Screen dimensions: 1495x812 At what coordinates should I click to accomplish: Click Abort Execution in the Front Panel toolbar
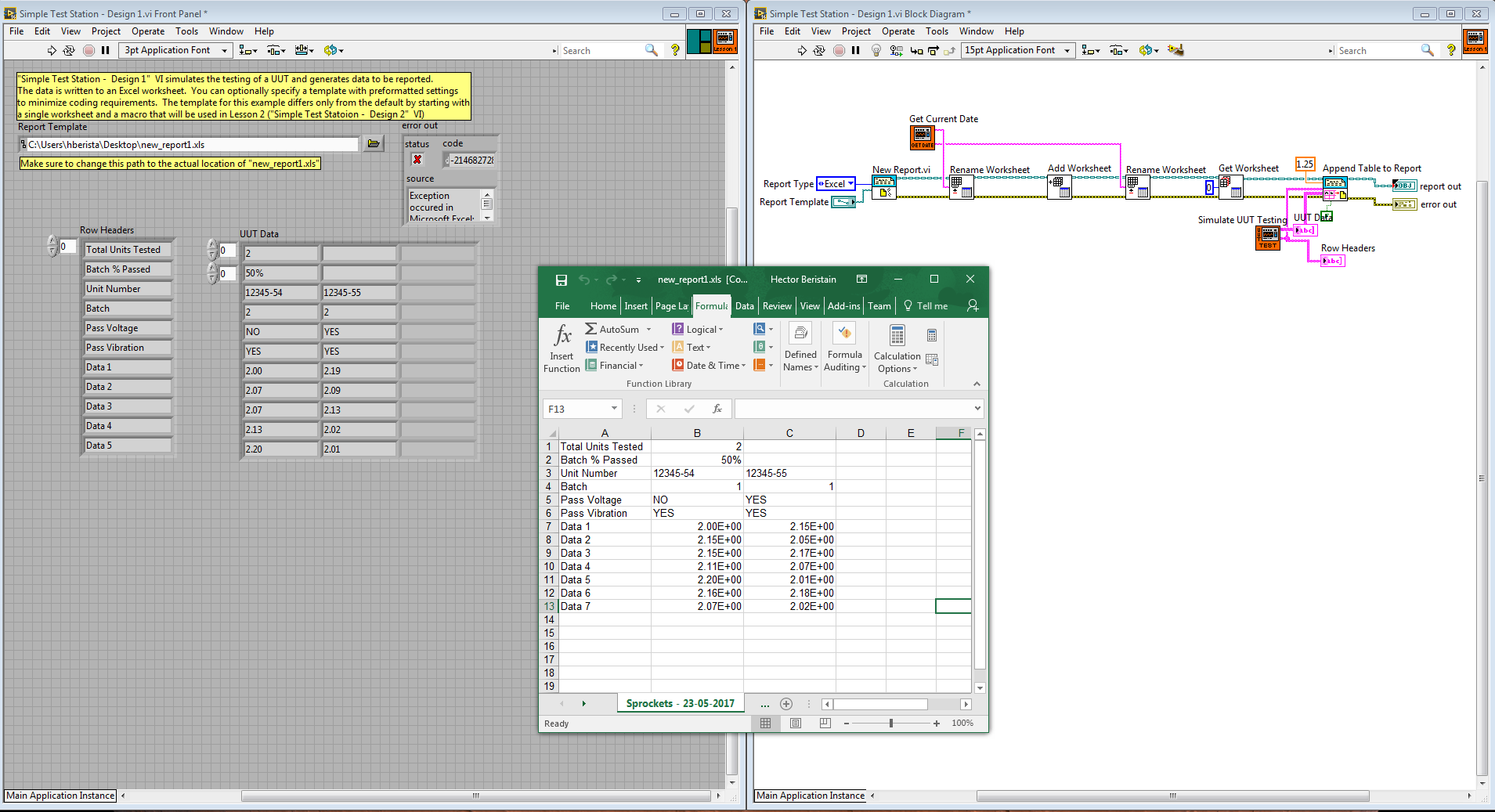88,50
